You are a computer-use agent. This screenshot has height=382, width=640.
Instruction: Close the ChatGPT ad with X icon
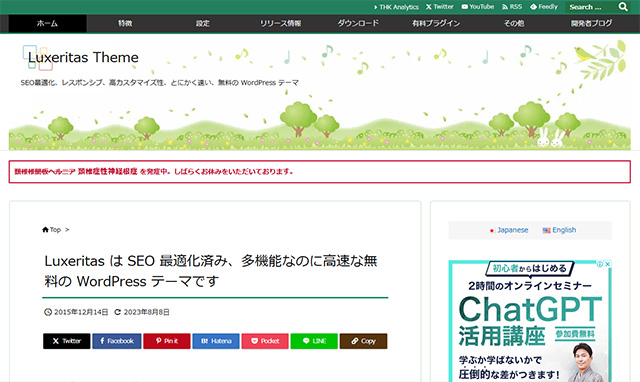607,264
